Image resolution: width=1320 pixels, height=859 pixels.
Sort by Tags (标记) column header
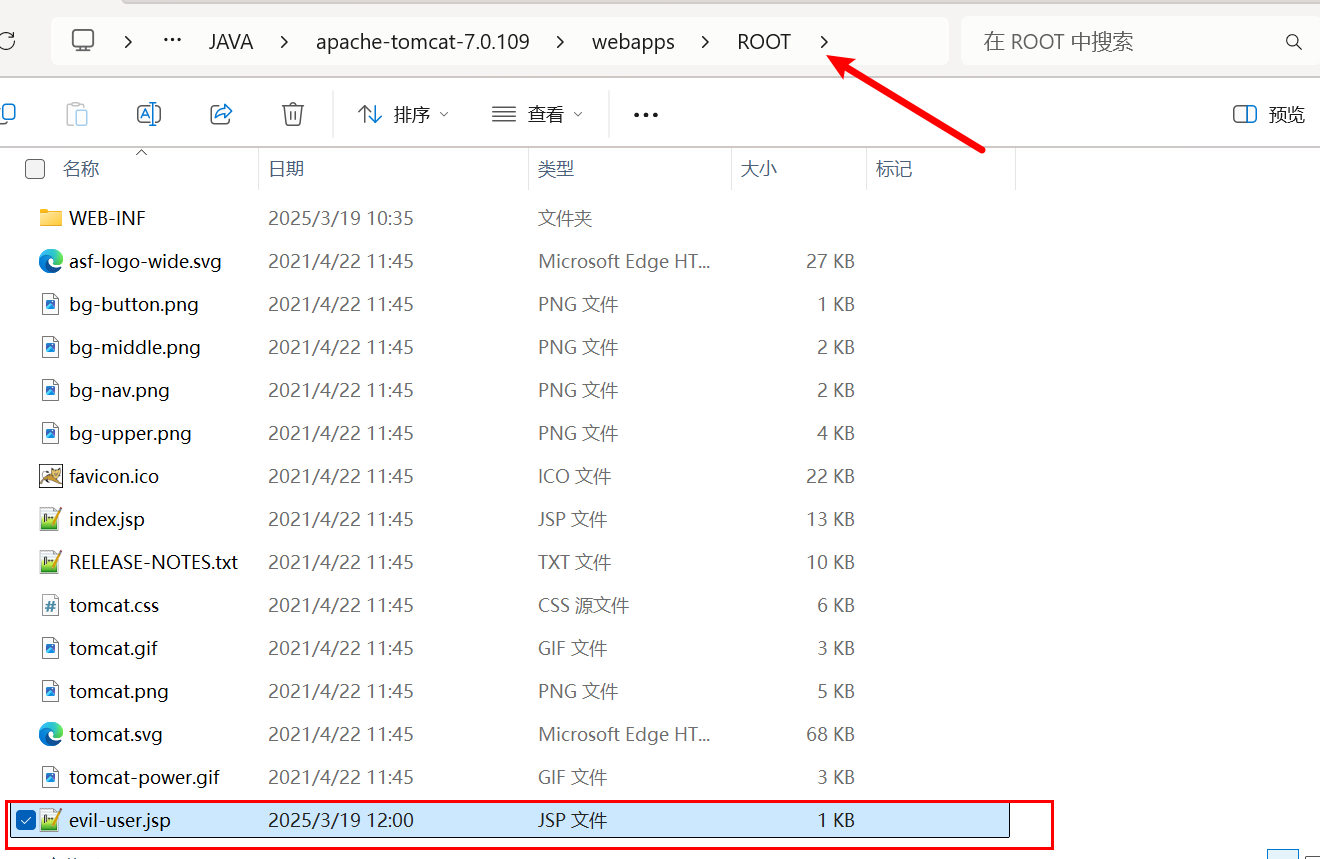pos(894,169)
